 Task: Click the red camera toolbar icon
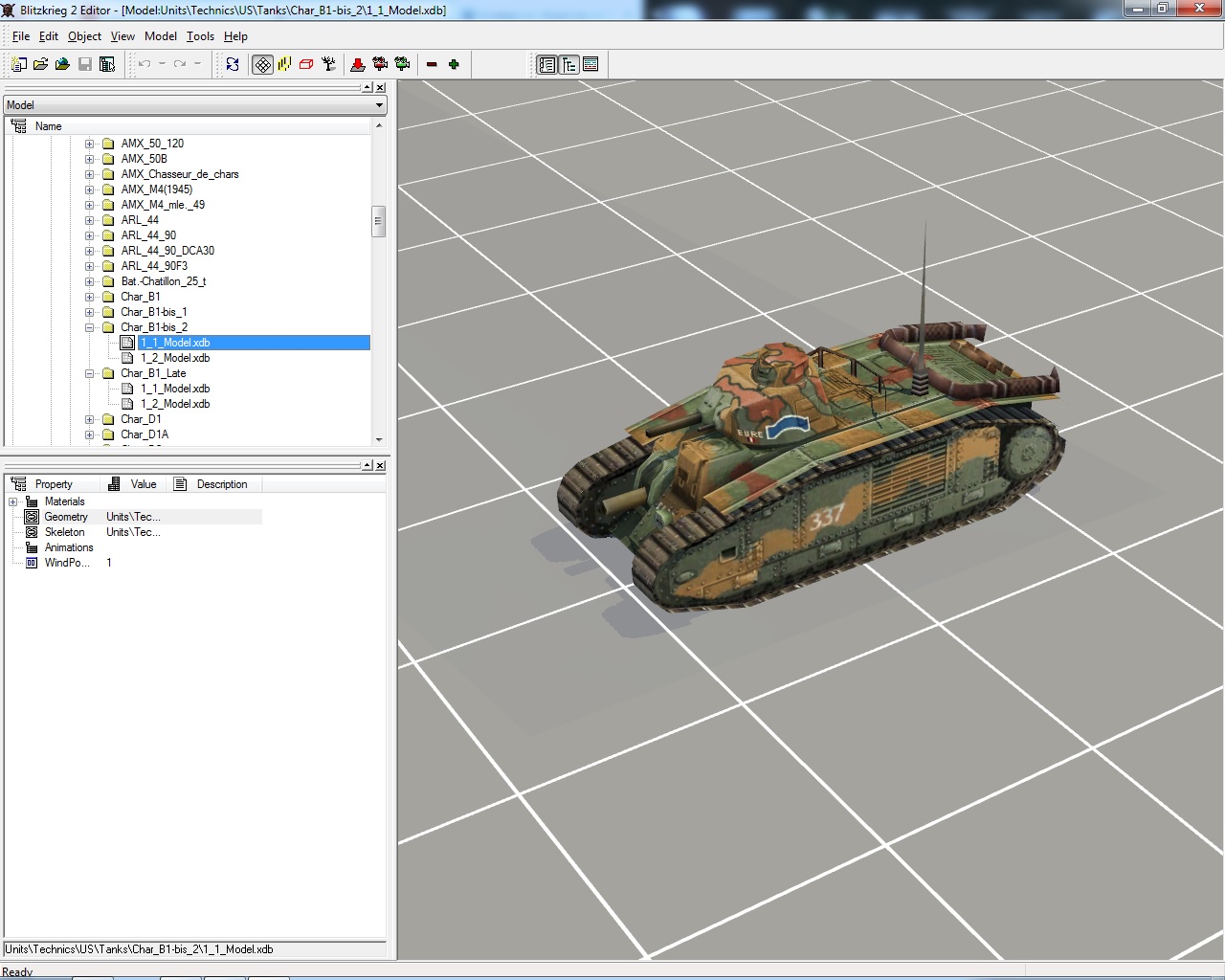(x=380, y=64)
